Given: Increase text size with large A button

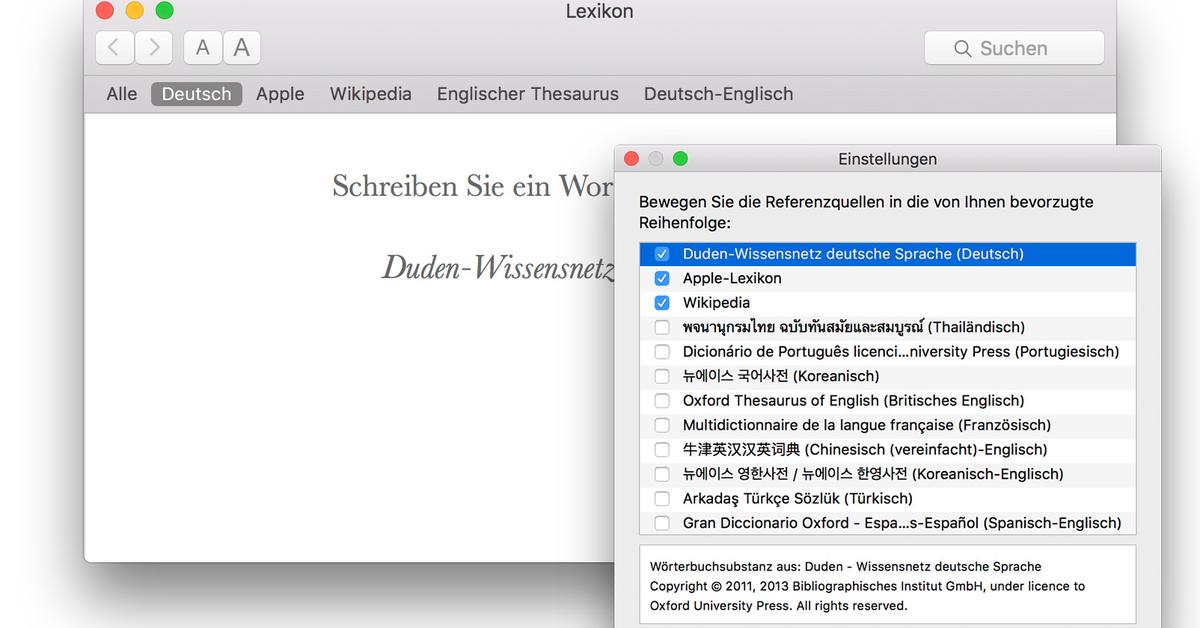Looking at the screenshot, I should pos(241,47).
